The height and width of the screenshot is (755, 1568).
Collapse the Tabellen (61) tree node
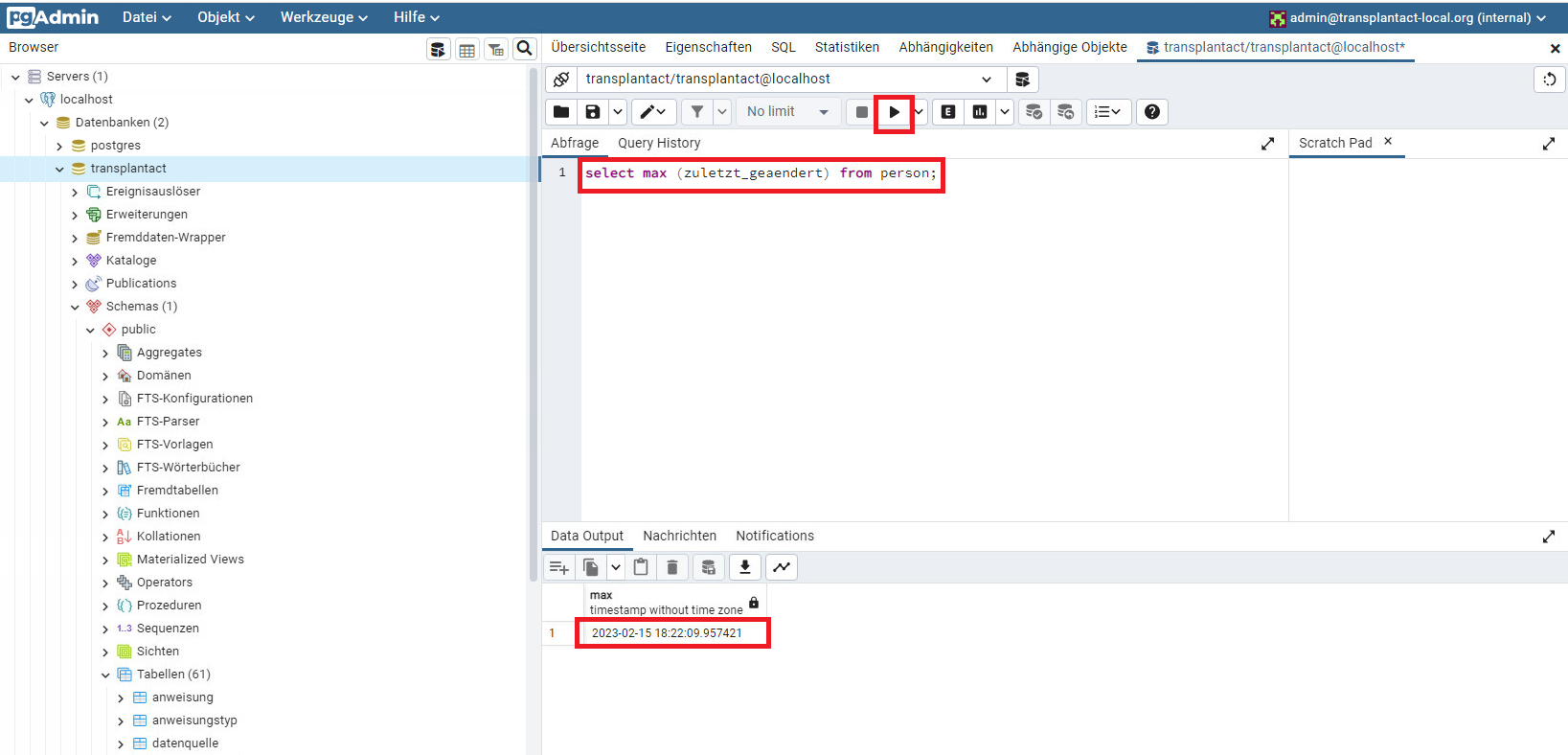click(105, 675)
